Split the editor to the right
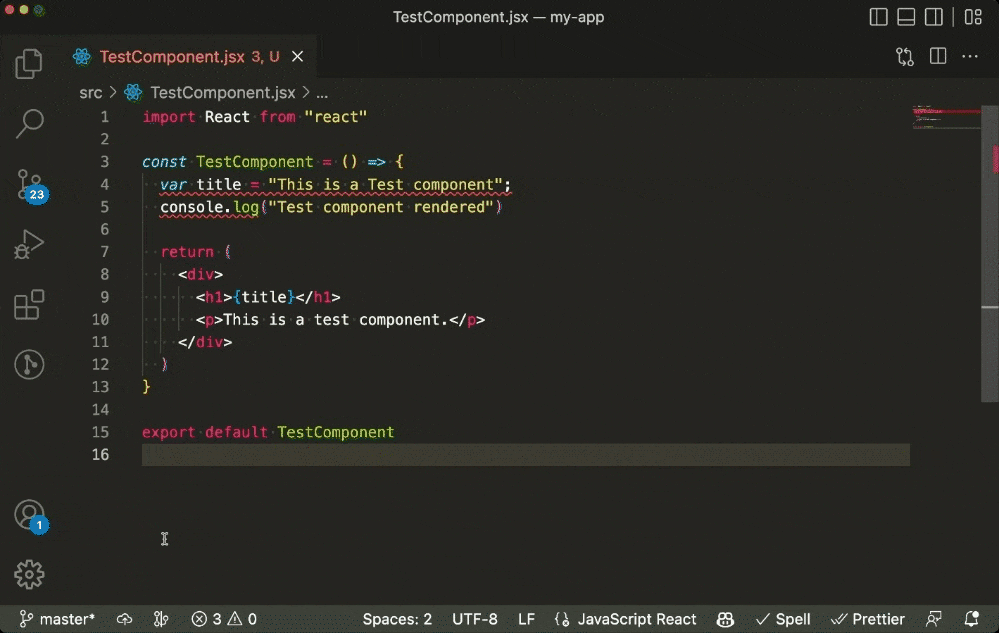 [x=938, y=57]
